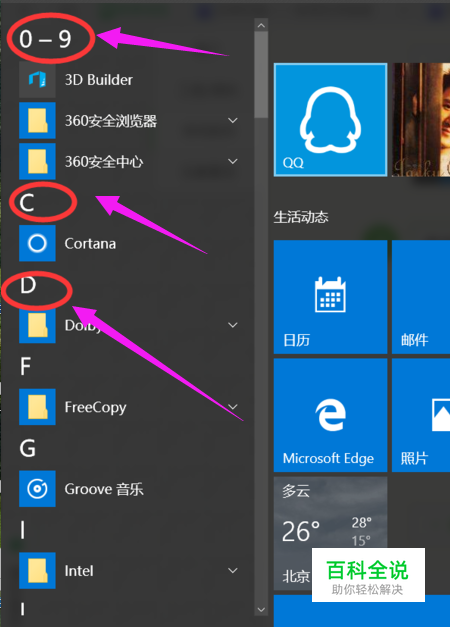
Task: Expand the 360安全中心 folder chevron
Action: [233, 161]
